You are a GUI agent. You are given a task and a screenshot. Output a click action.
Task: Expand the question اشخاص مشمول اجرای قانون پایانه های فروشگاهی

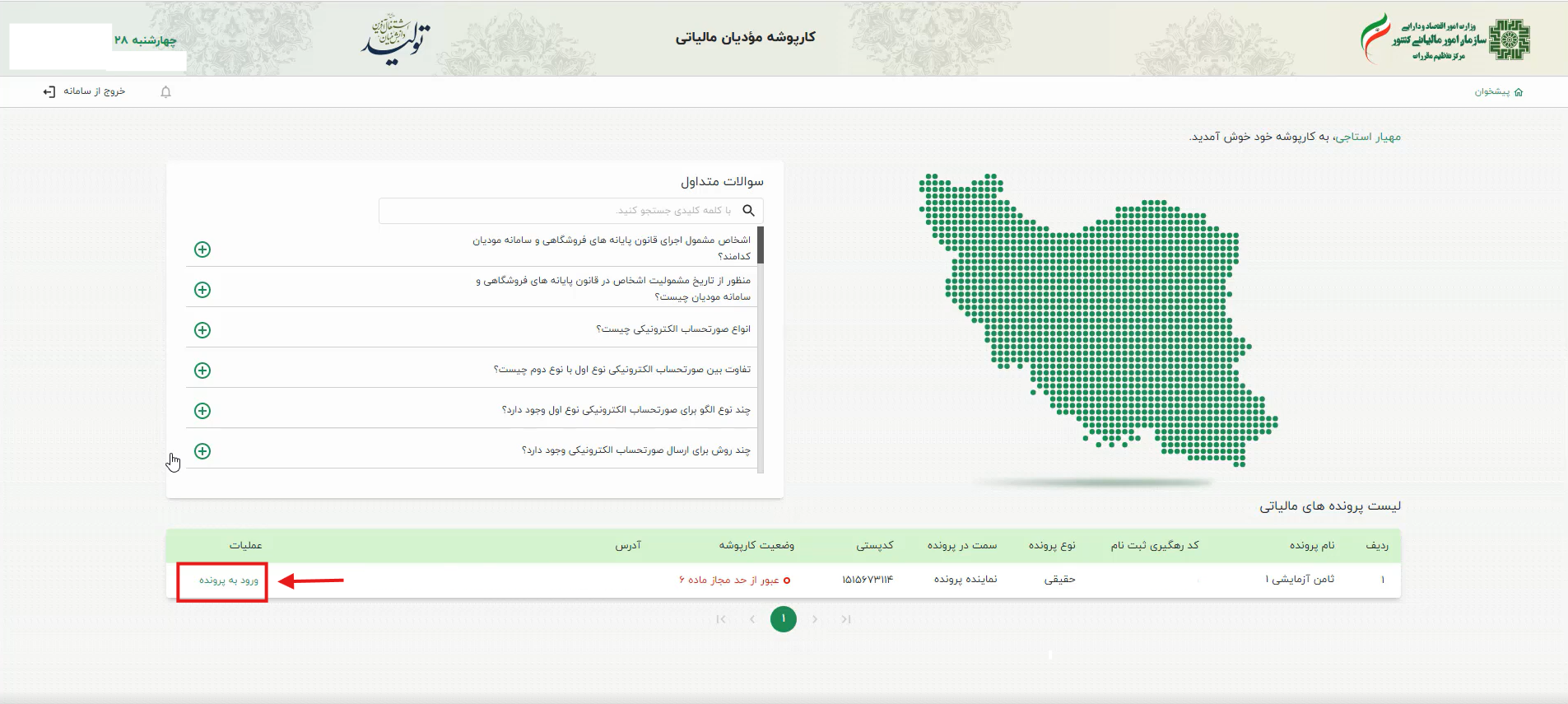pos(202,249)
